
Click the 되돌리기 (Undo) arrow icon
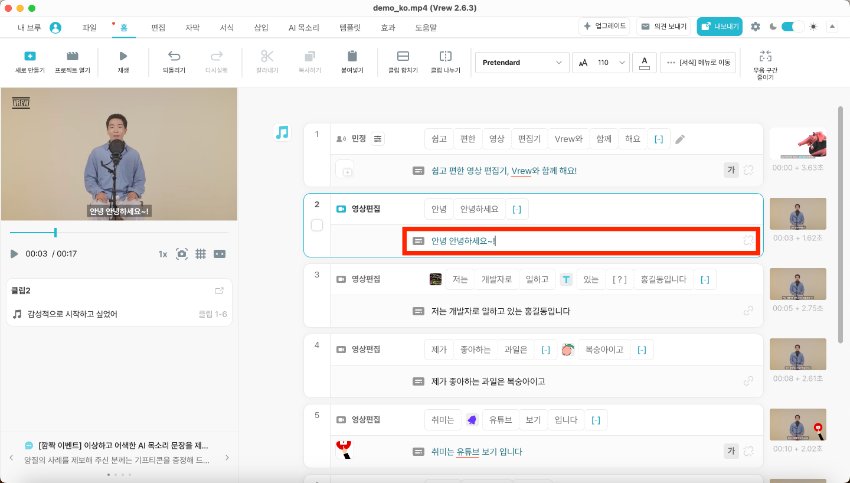(x=175, y=56)
